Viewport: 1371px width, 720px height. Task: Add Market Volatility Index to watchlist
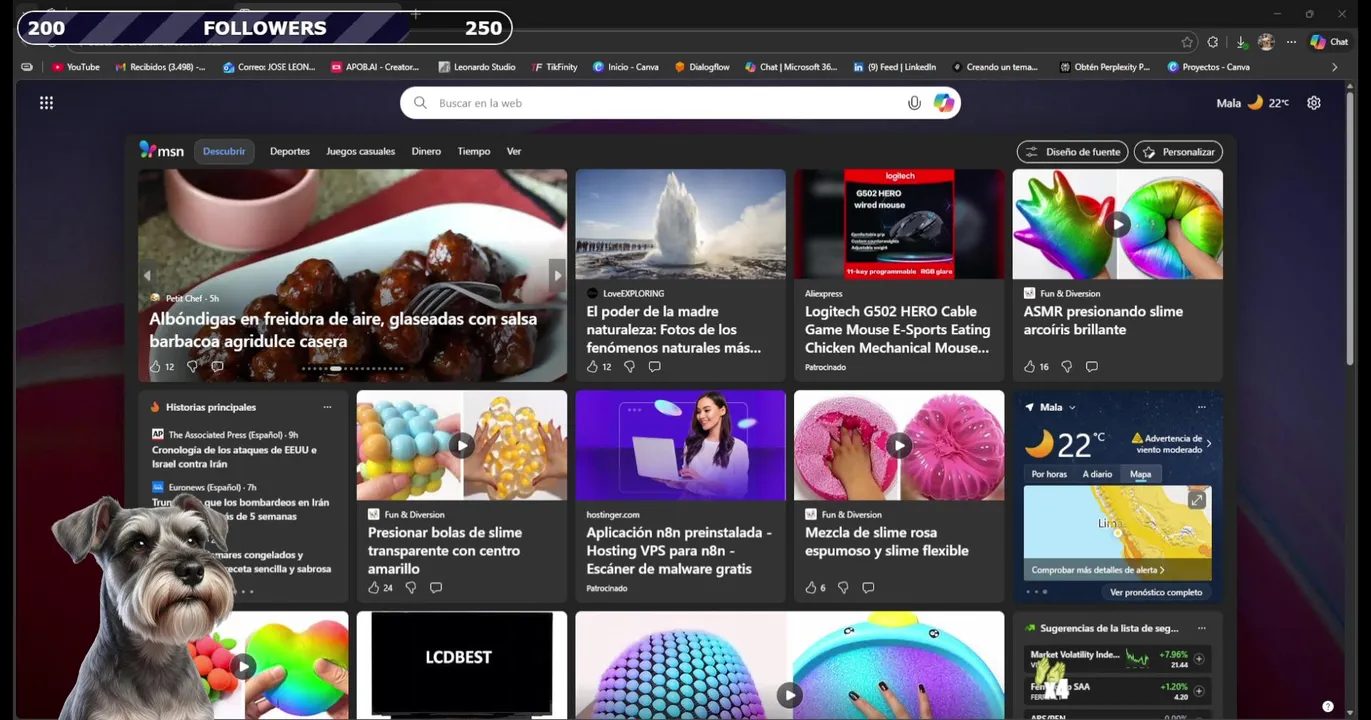coord(1198,659)
